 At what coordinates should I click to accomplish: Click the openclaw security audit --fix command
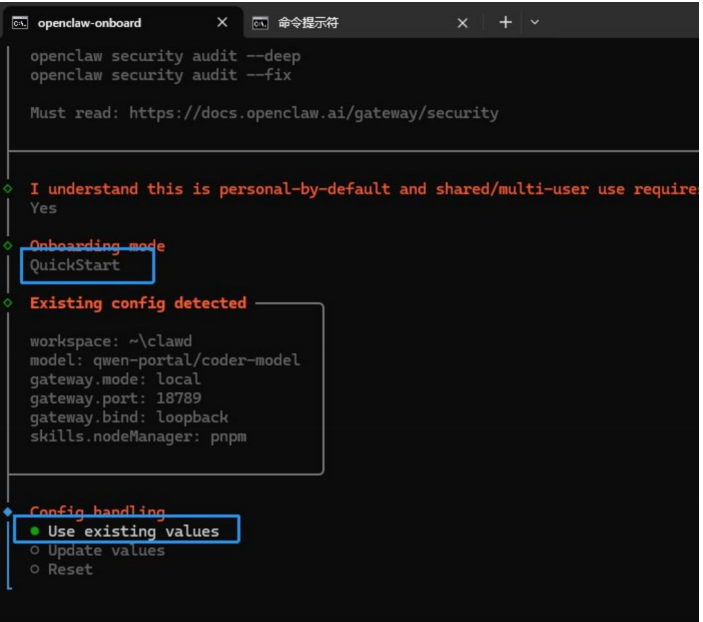[x=160, y=75]
